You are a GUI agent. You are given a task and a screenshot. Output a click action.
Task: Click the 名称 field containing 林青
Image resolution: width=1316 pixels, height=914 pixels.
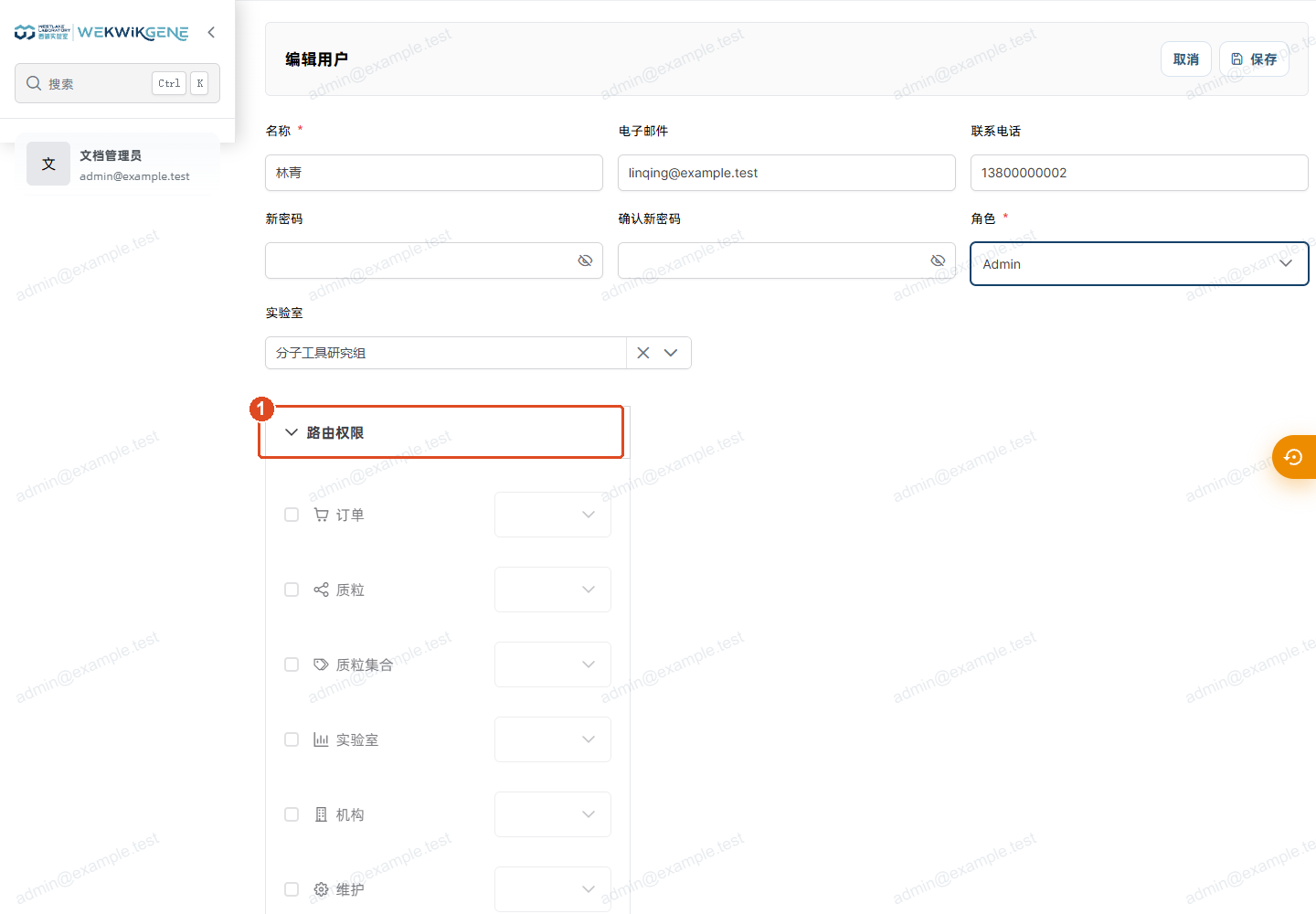pos(434,173)
